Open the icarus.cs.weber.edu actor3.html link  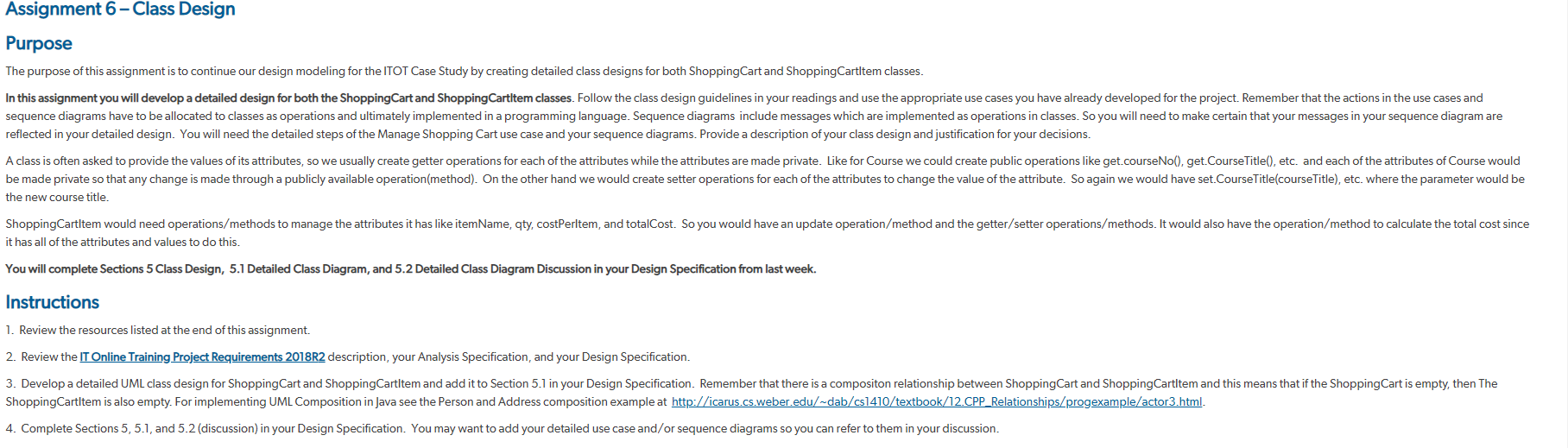pyautogui.click(x=937, y=401)
